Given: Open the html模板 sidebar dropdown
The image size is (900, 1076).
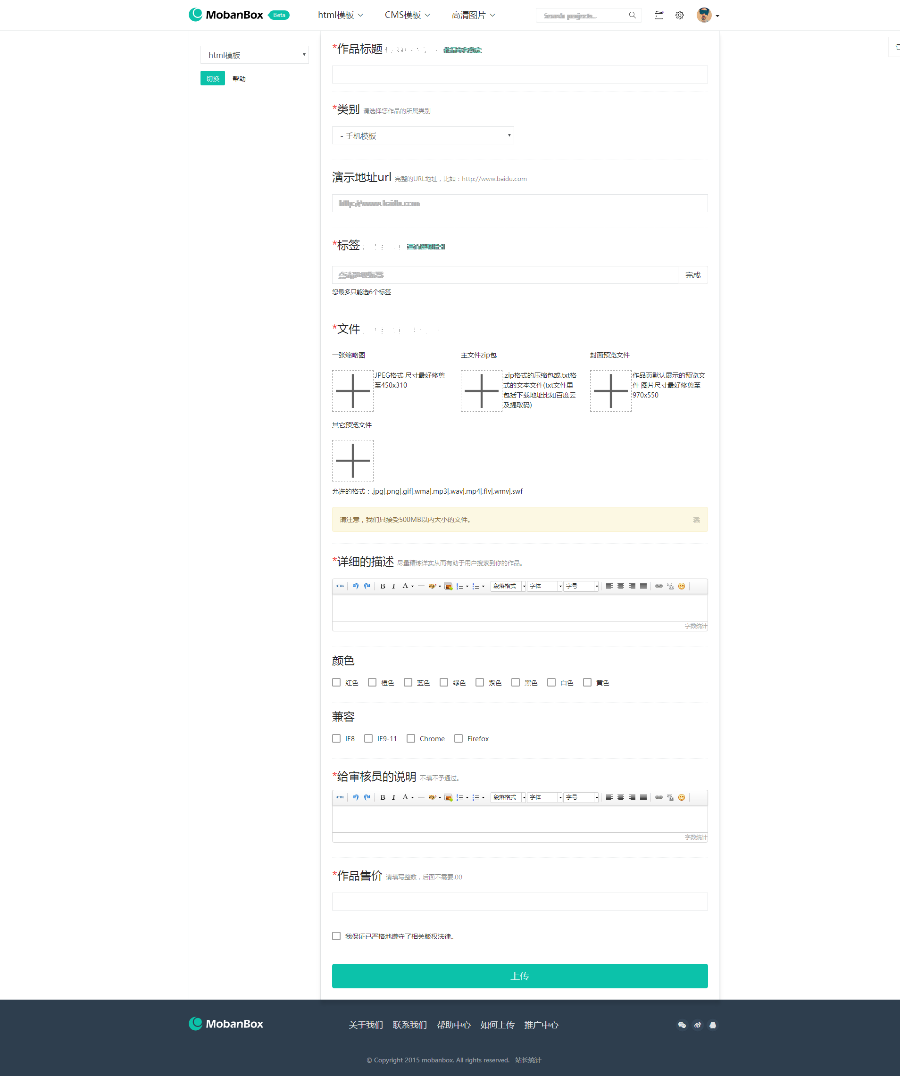Looking at the screenshot, I should [254, 55].
